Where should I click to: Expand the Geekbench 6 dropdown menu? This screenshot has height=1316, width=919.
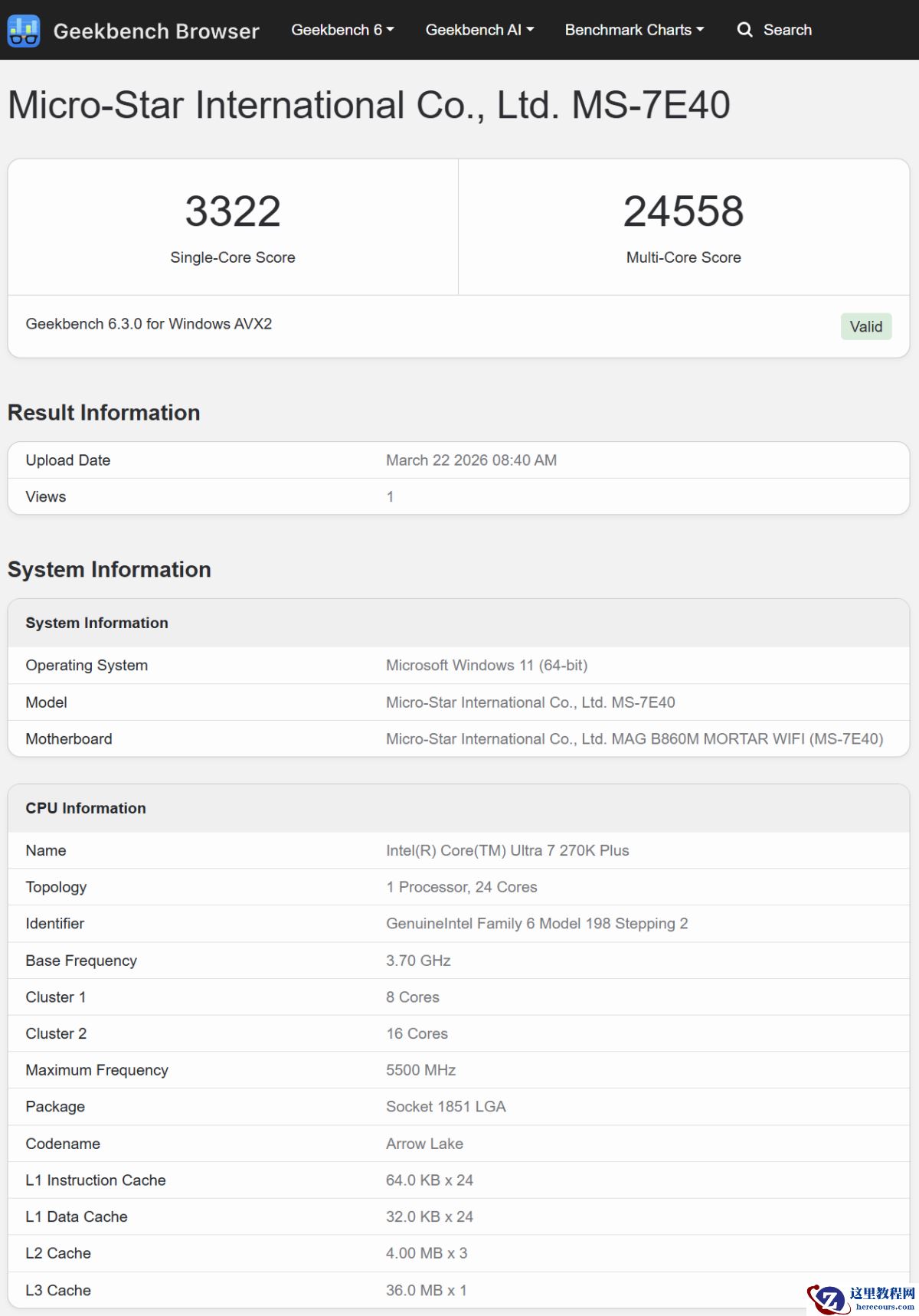tap(342, 30)
